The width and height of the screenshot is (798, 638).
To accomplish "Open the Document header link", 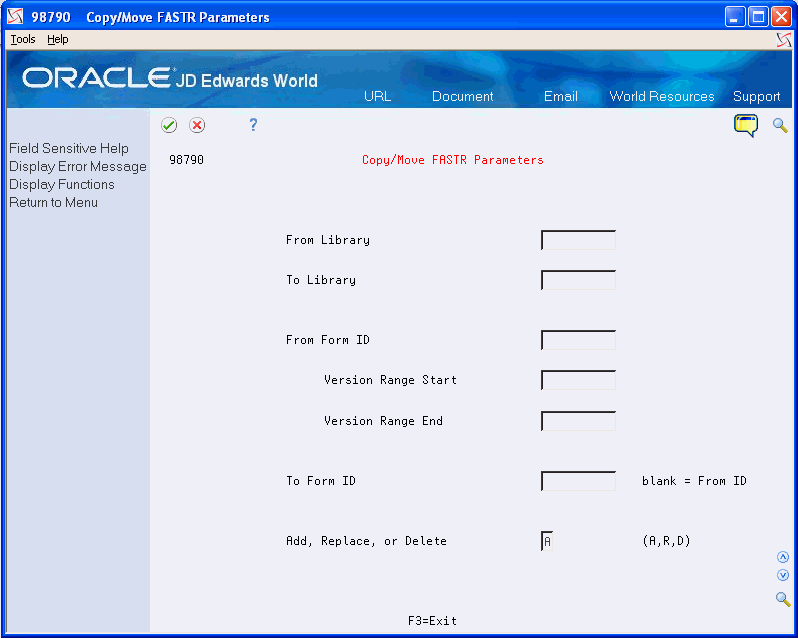I will [x=462, y=96].
